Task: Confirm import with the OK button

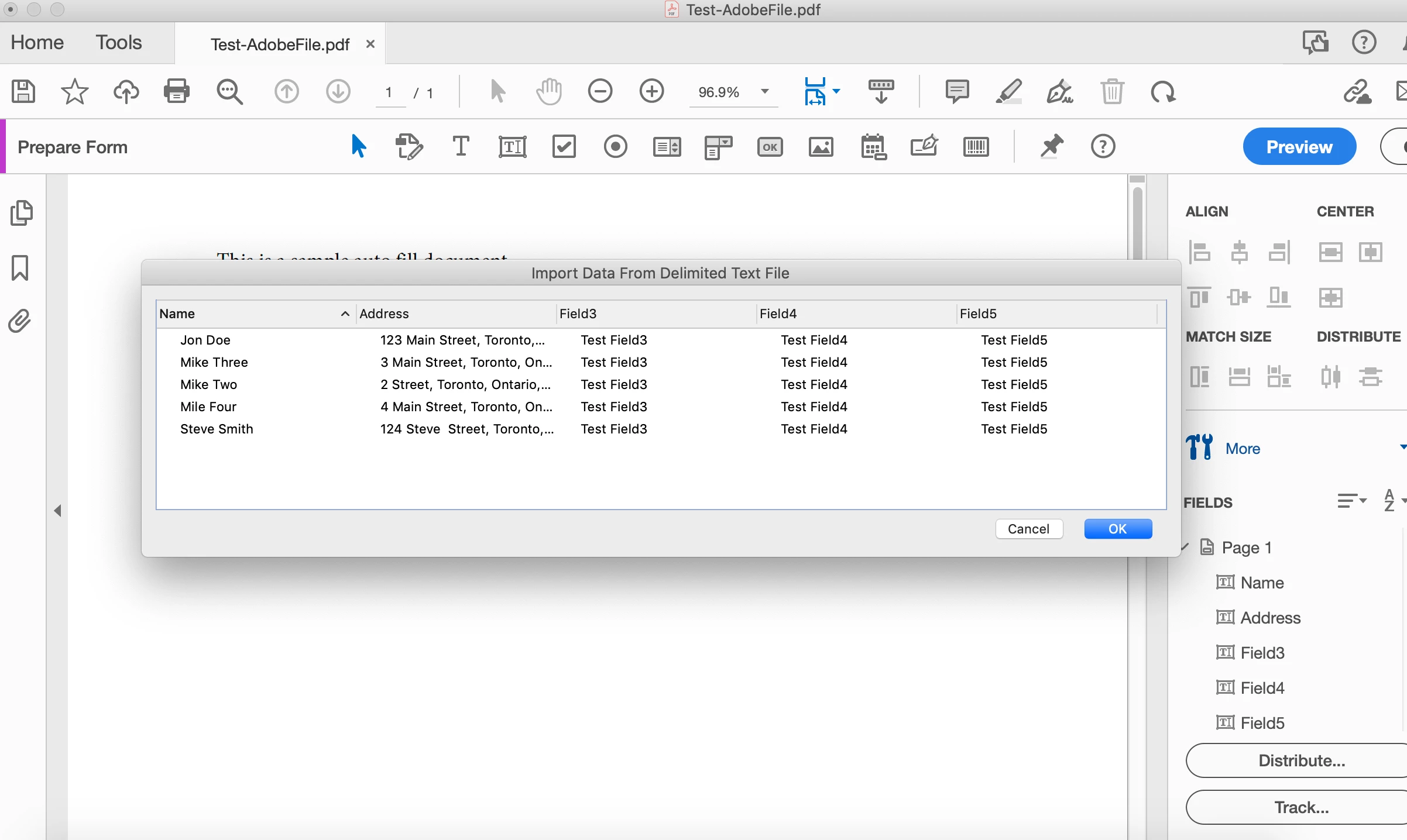Action: coord(1117,529)
